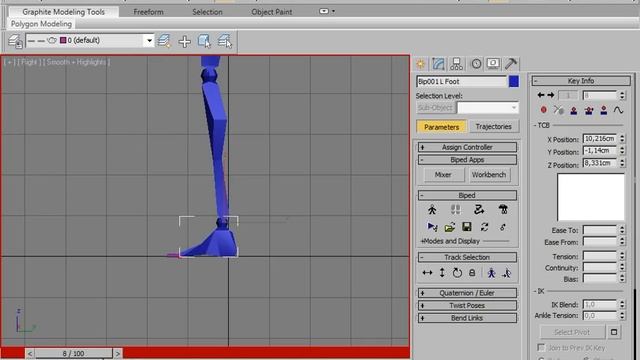
Task: Open the Create command panel tab
Action: point(420,64)
